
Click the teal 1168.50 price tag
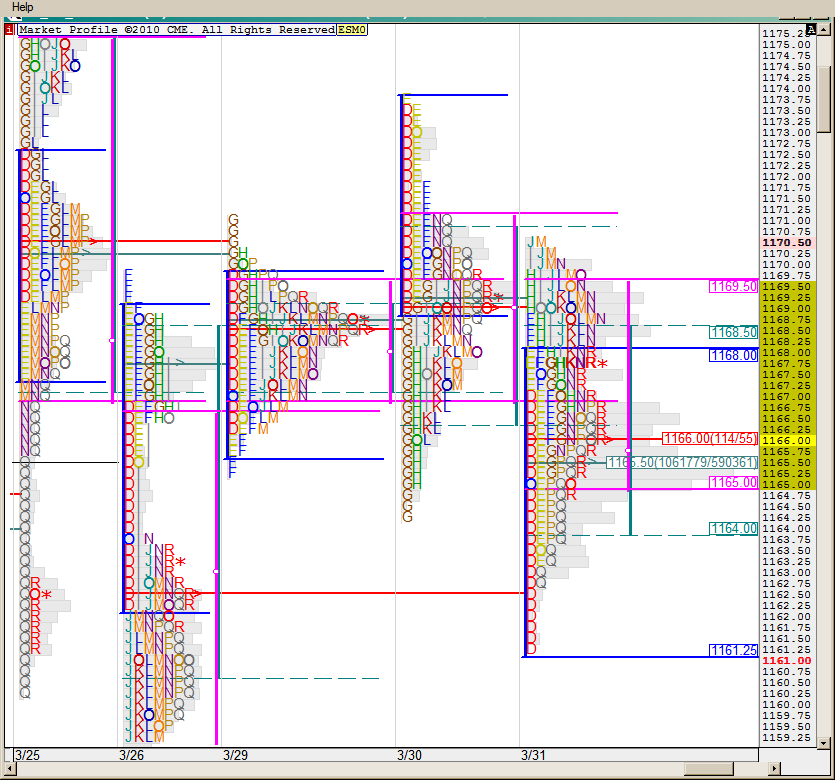point(733,332)
